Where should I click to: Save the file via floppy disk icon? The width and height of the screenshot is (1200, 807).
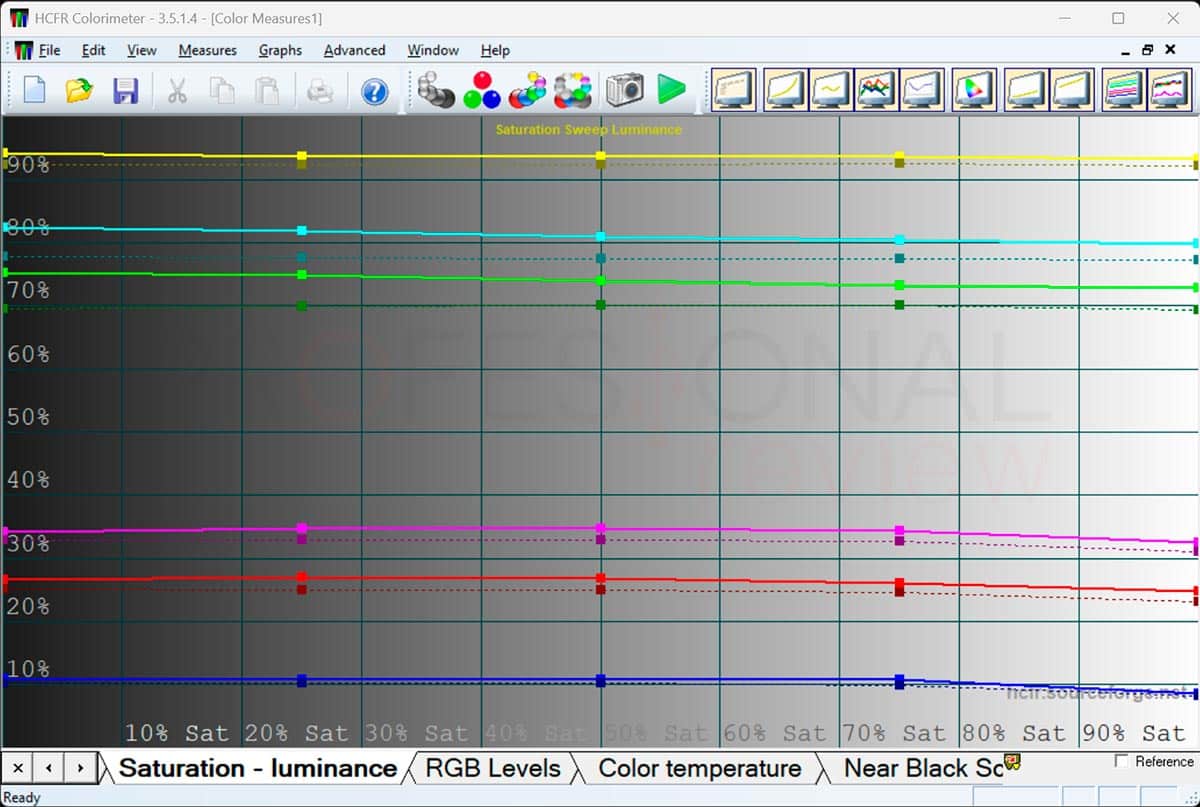pyautogui.click(x=126, y=91)
